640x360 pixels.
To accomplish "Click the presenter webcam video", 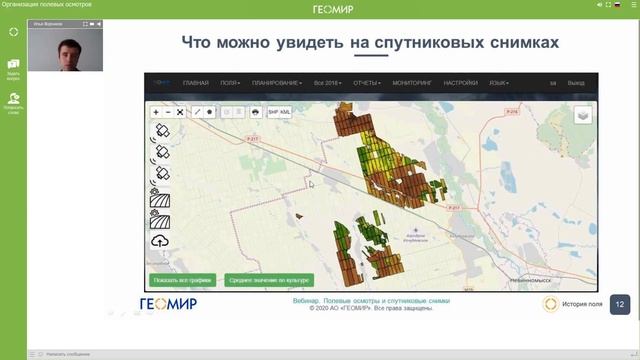I will [x=65, y=49].
